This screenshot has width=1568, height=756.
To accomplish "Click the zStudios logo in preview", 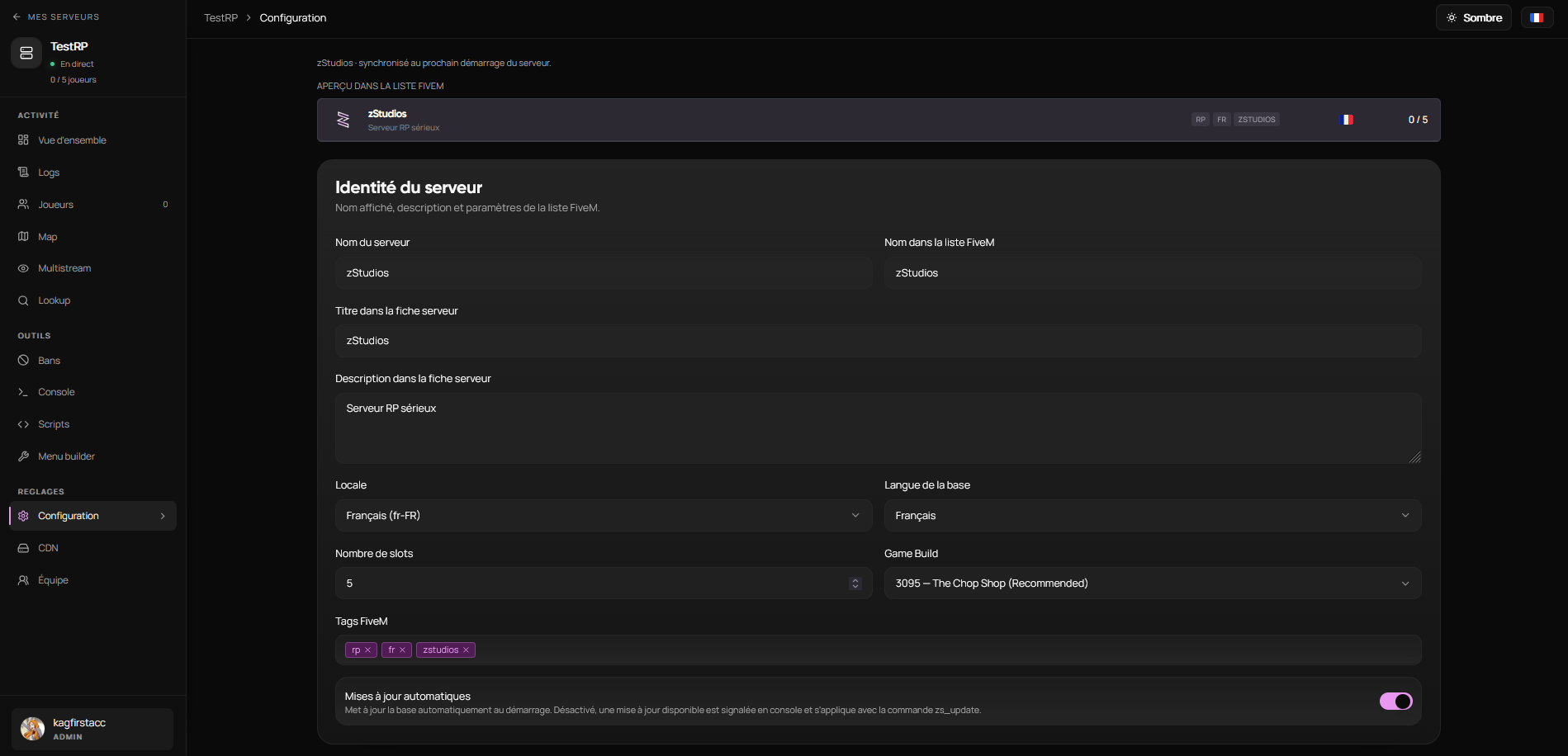I will pos(343,120).
